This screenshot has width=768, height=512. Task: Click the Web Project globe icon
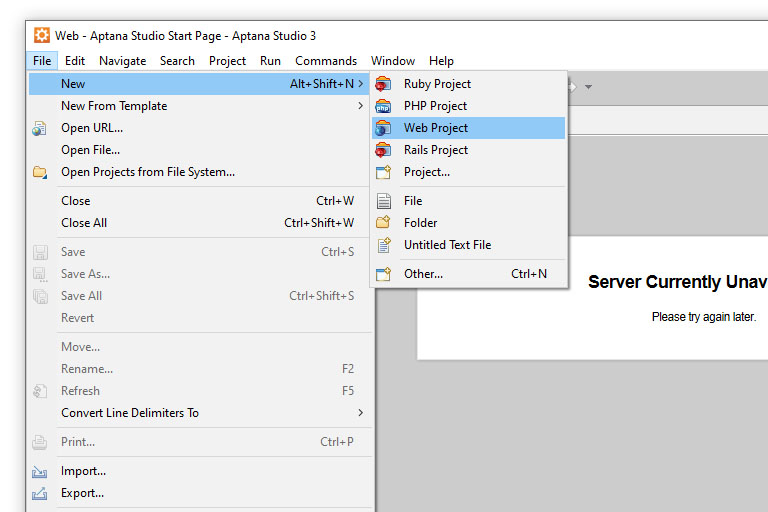(x=383, y=128)
